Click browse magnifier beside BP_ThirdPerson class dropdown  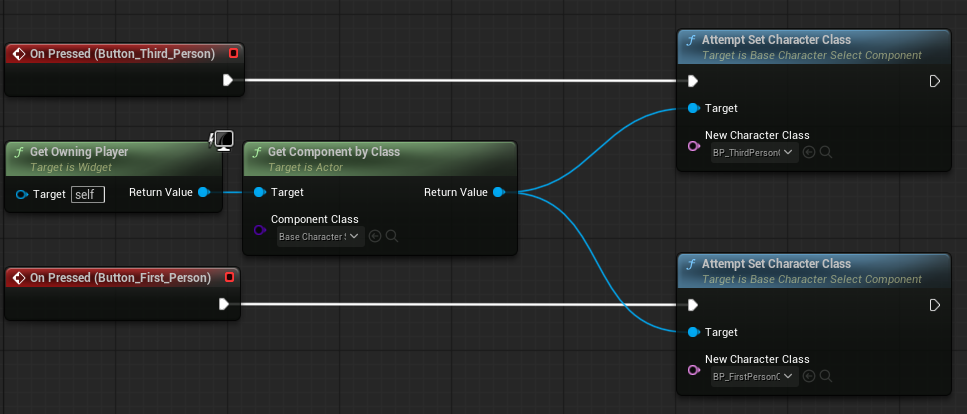tap(826, 153)
